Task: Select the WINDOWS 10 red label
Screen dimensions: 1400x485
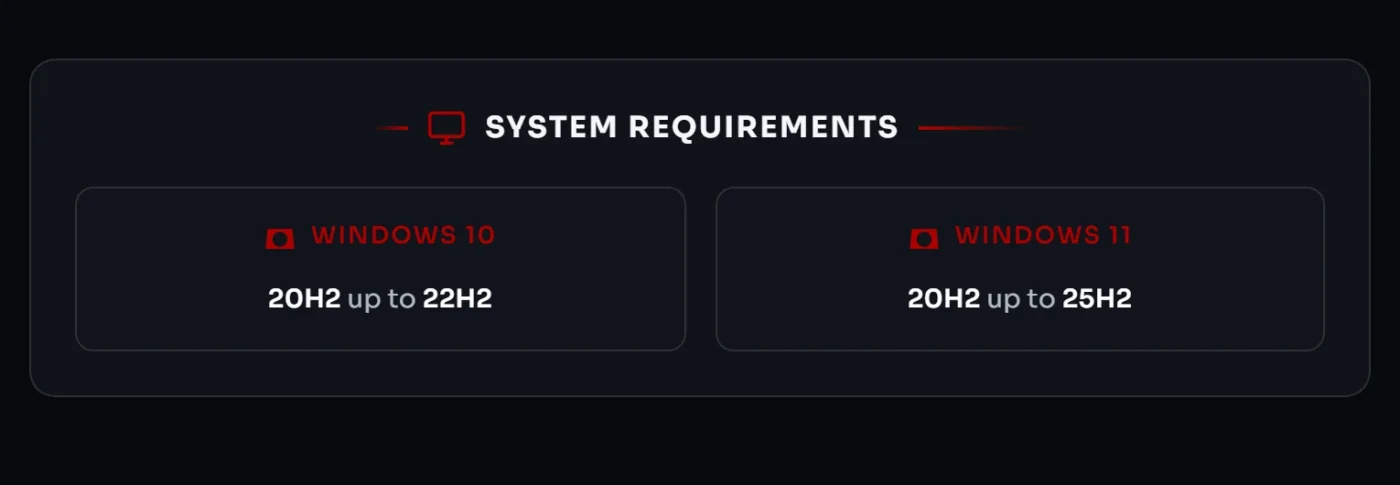Action: coord(403,235)
